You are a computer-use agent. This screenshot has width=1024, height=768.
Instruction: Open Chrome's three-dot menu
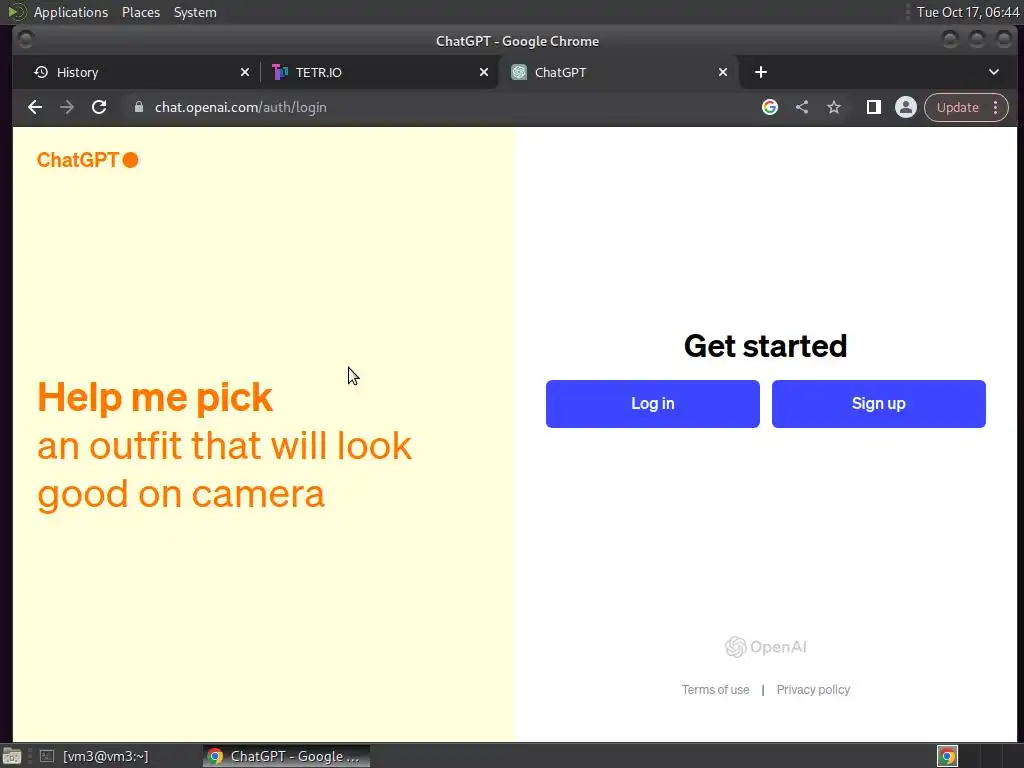pos(996,107)
